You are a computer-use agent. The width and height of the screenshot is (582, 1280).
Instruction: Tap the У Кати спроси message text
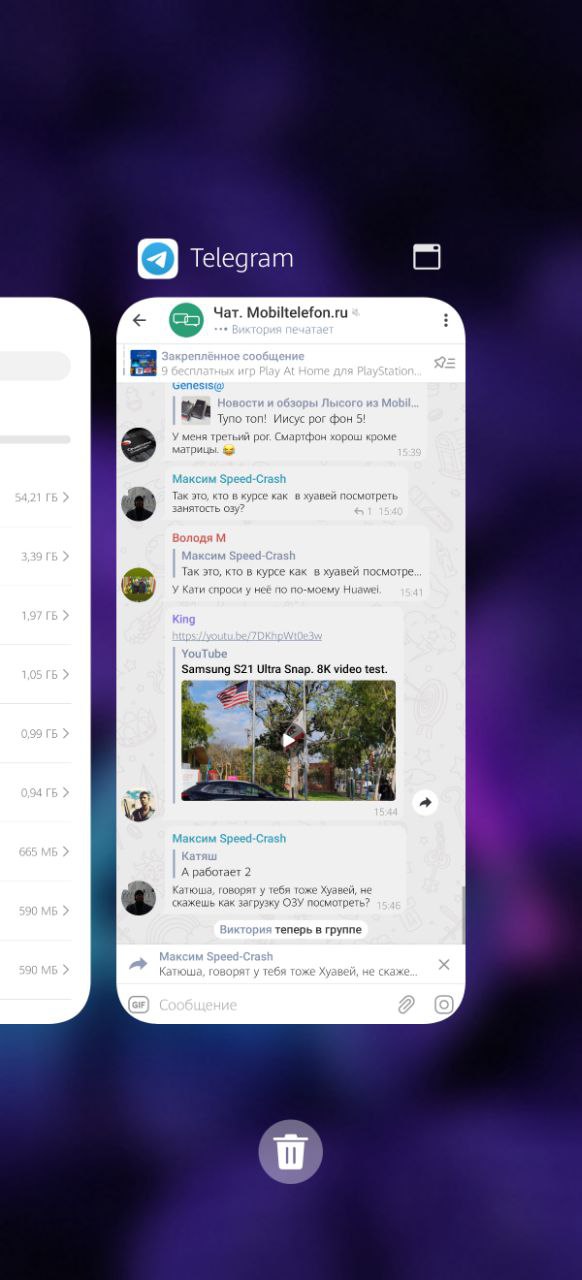[277, 589]
